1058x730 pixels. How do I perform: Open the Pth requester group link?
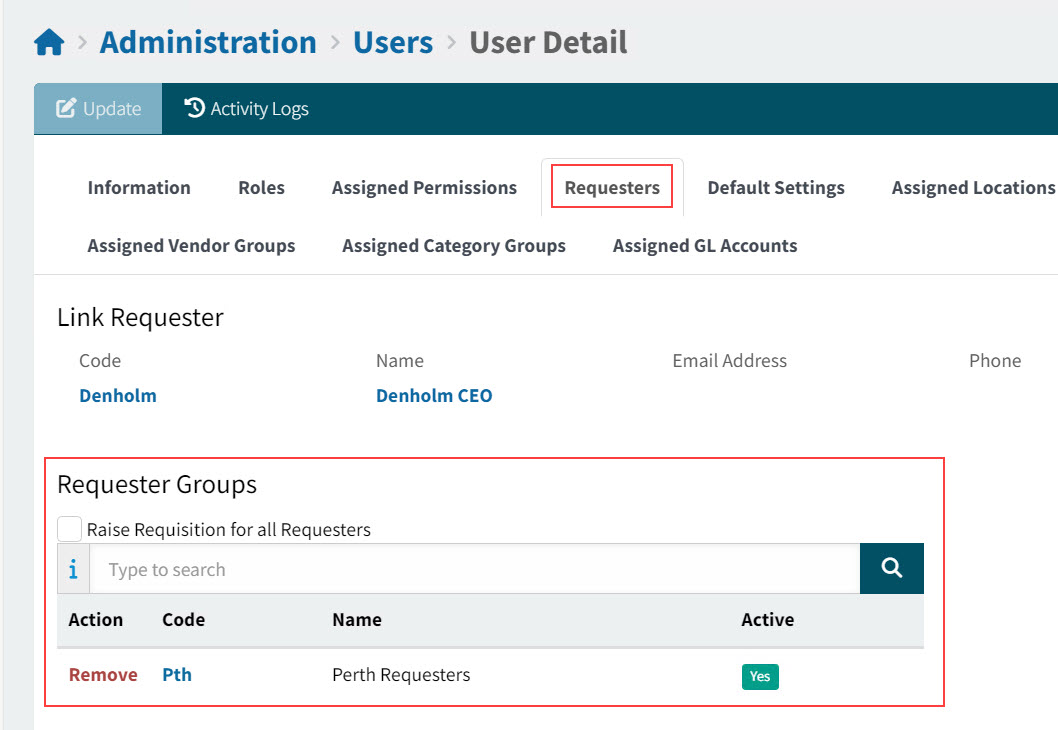177,674
